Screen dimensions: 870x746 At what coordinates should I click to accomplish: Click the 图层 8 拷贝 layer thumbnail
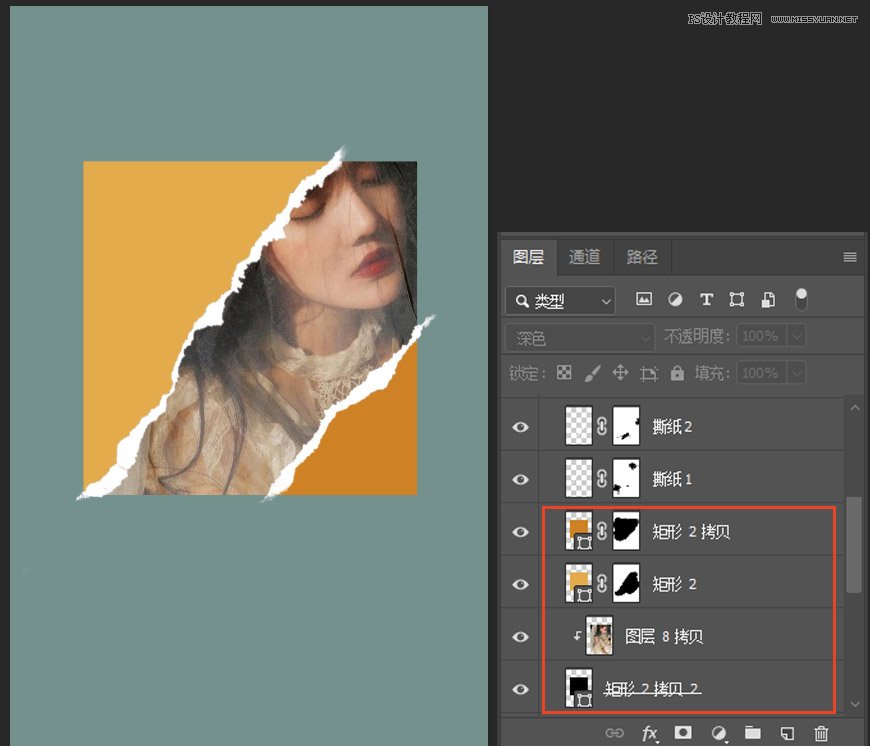coord(598,636)
